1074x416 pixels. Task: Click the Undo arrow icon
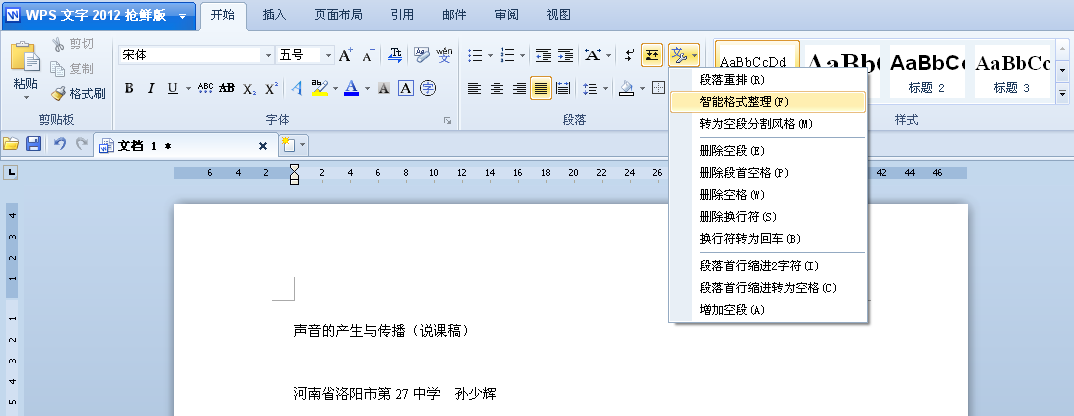pos(60,145)
